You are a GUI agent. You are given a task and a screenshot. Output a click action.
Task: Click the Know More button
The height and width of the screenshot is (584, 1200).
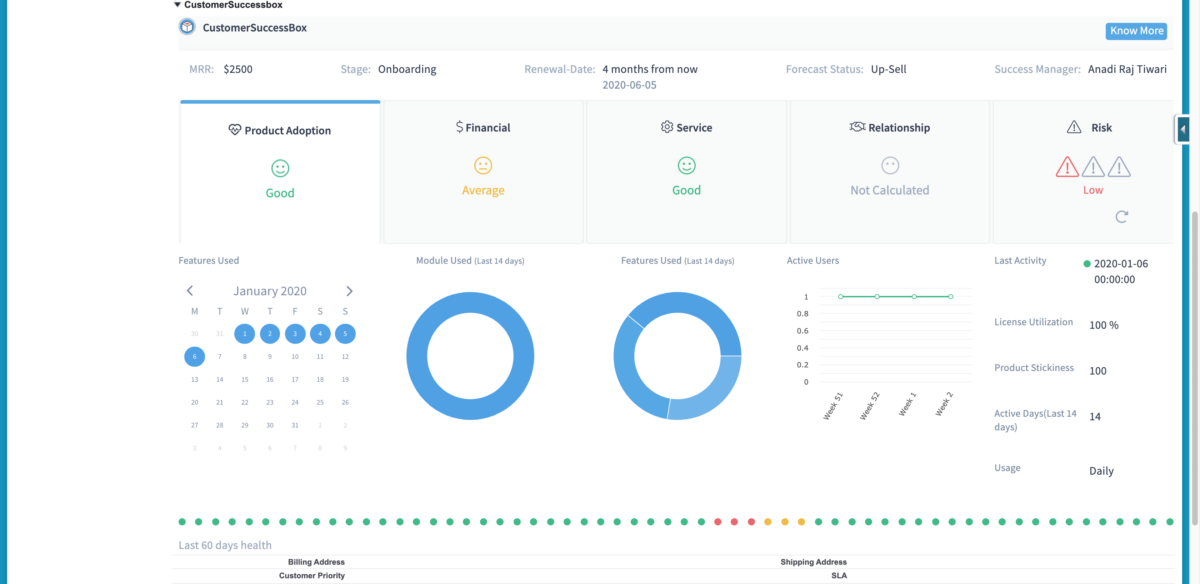tap(1136, 31)
